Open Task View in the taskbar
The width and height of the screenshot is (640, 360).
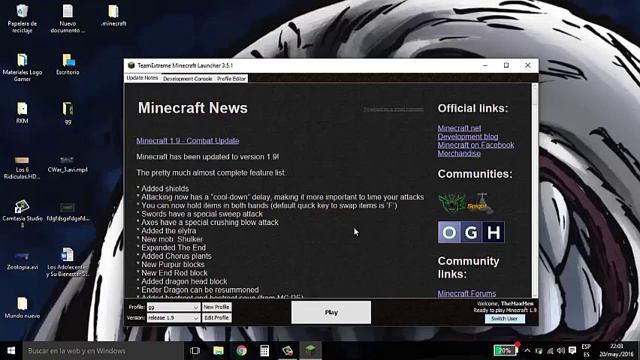(x=195, y=351)
